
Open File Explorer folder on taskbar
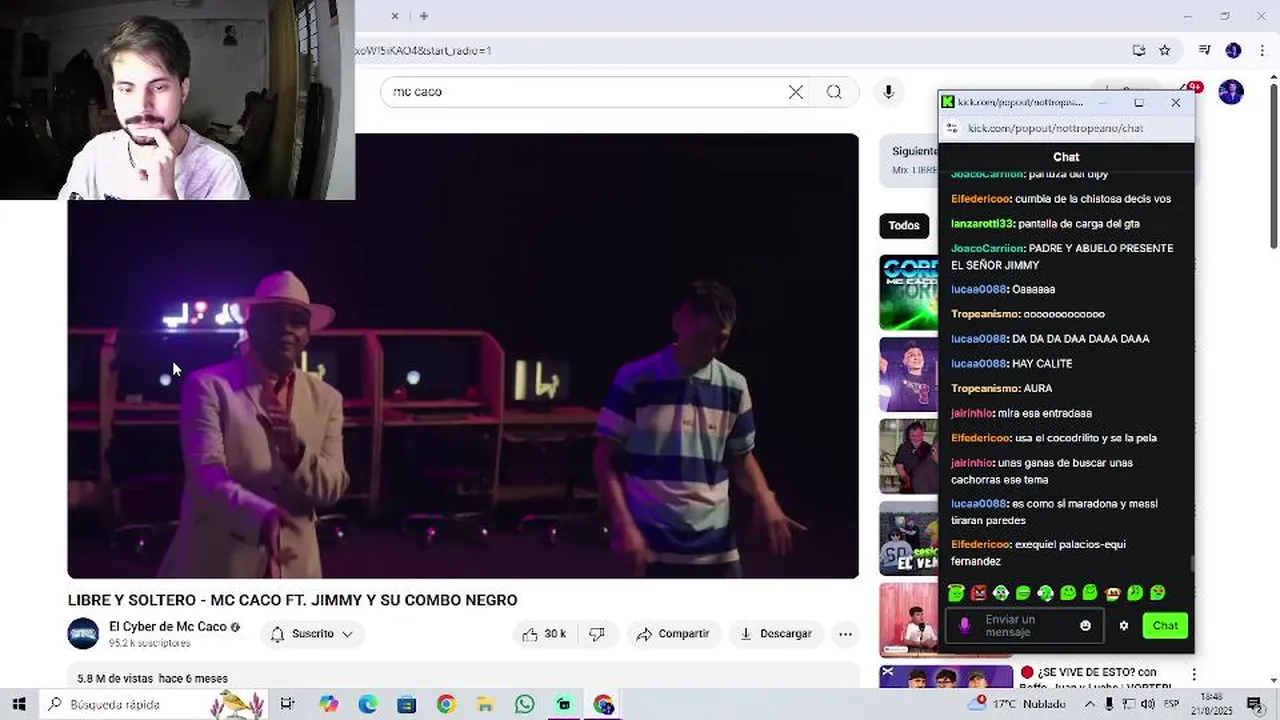tap(485, 704)
